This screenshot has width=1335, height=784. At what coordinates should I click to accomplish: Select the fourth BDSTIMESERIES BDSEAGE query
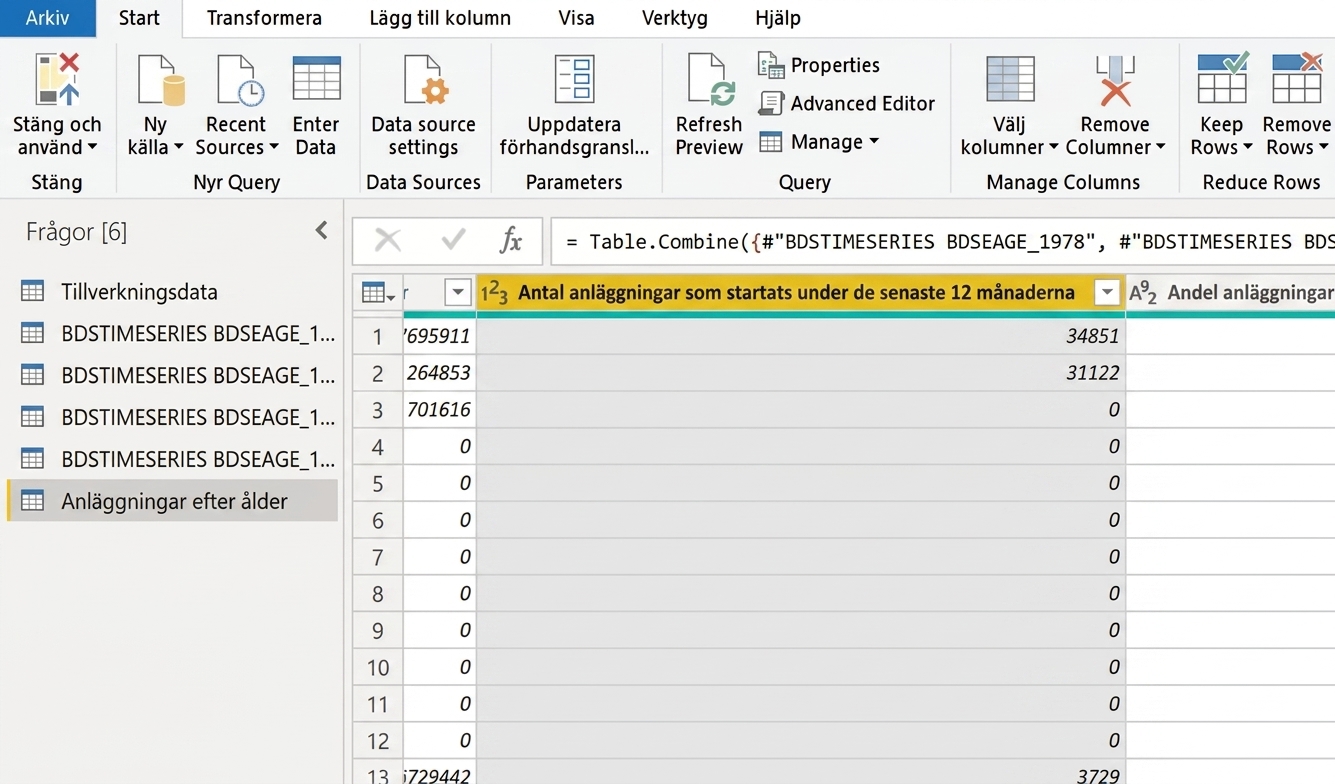tap(172, 459)
